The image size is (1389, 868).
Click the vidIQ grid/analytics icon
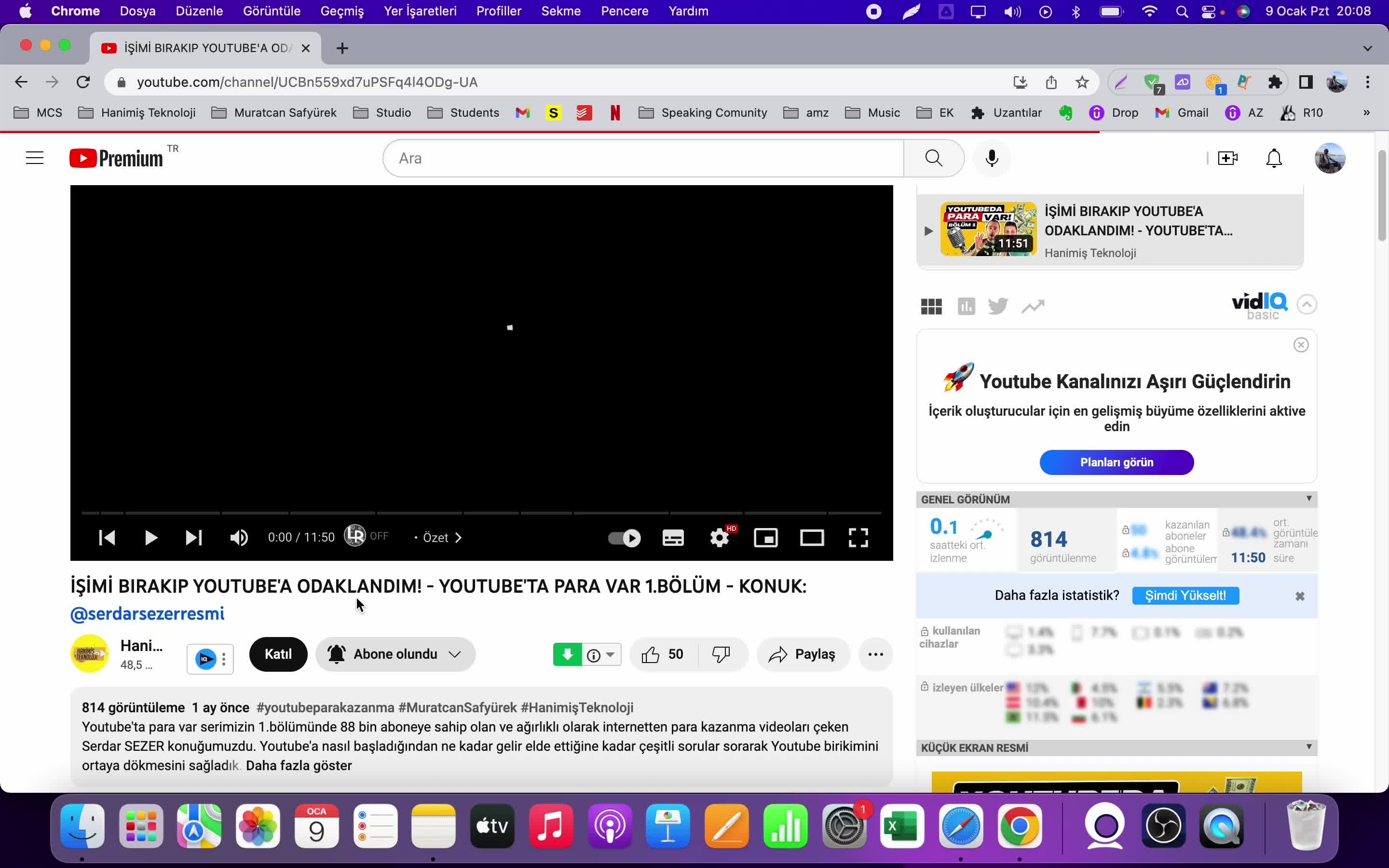[x=930, y=306]
